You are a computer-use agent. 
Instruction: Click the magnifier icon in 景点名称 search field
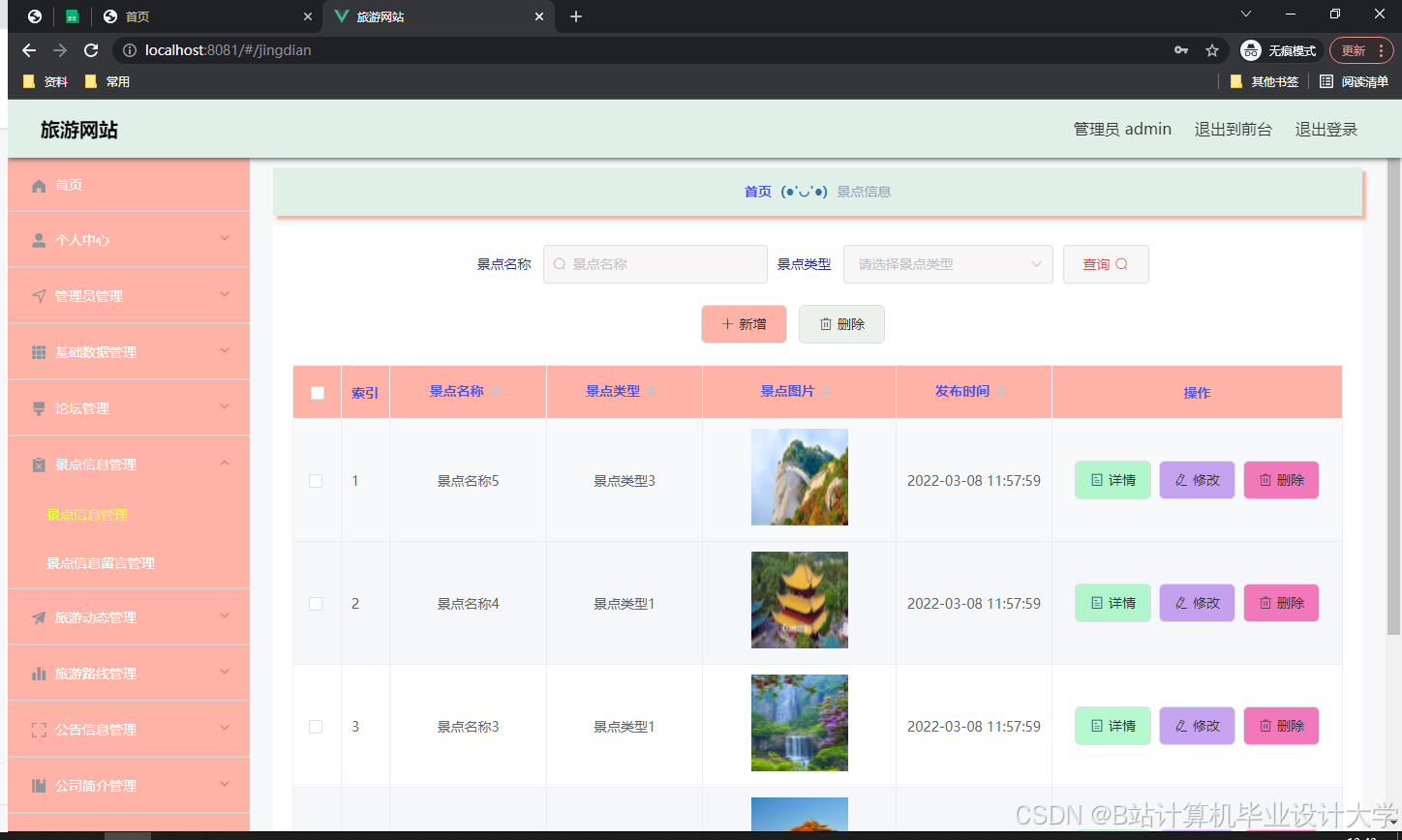tap(560, 264)
